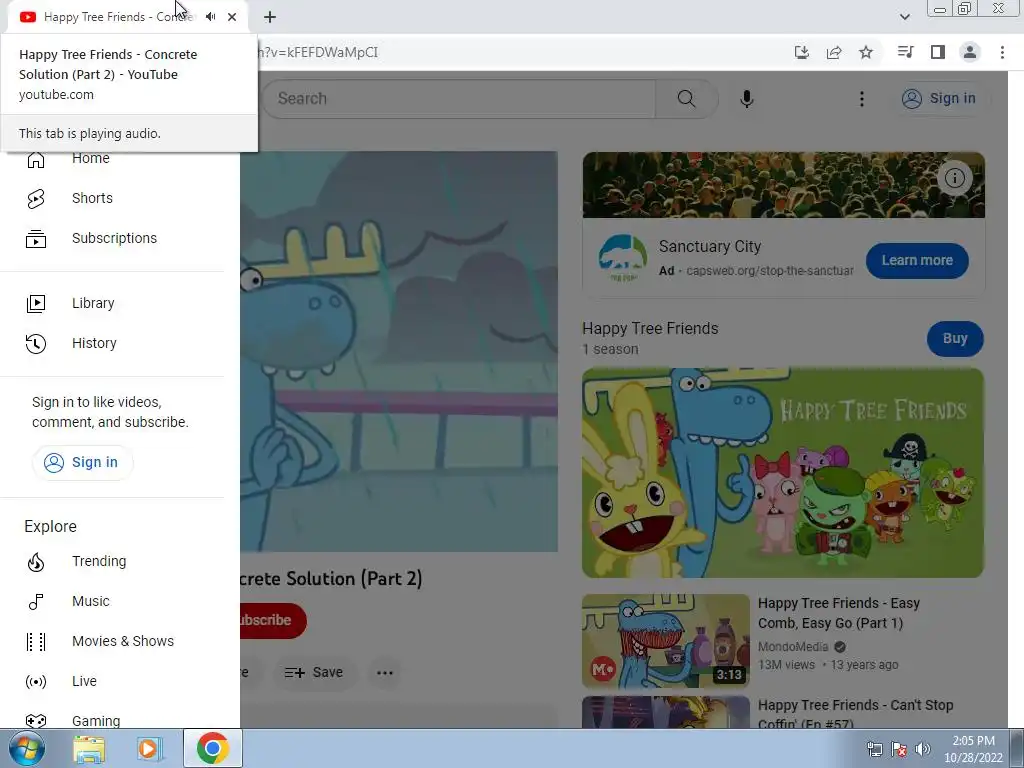Start voice search with microphone
The width and height of the screenshot is (1024, 768).
coord(747,99)
